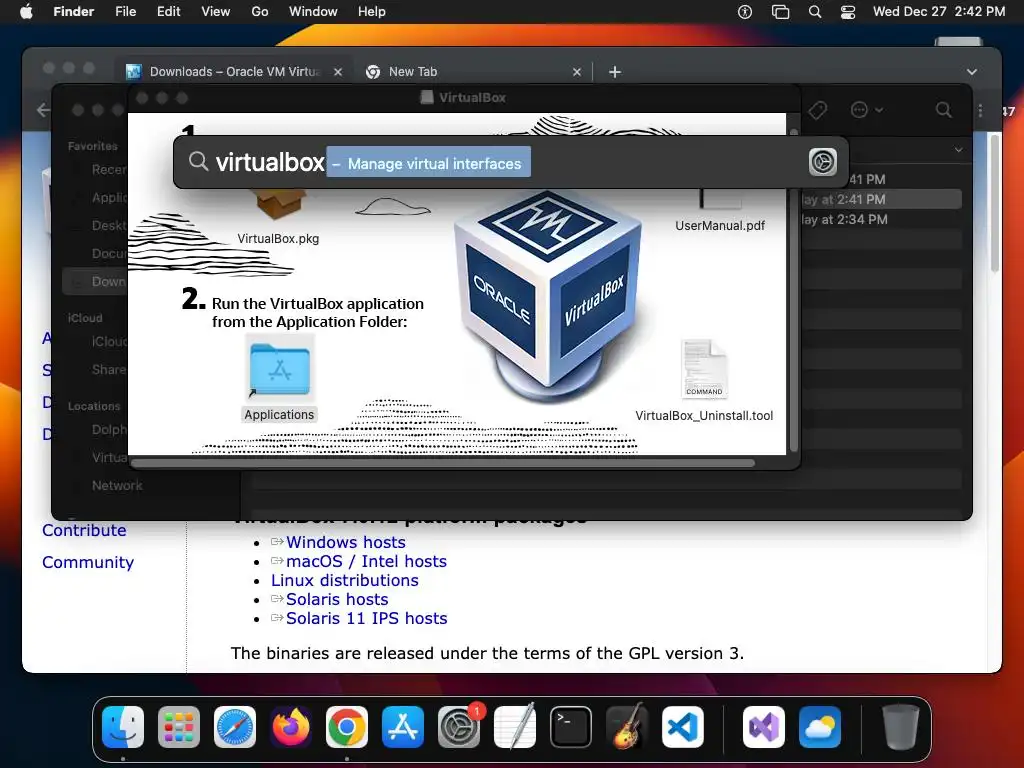Open System Settings from the Dock
Screen dimensions: 1024x768
pos(459,727)
